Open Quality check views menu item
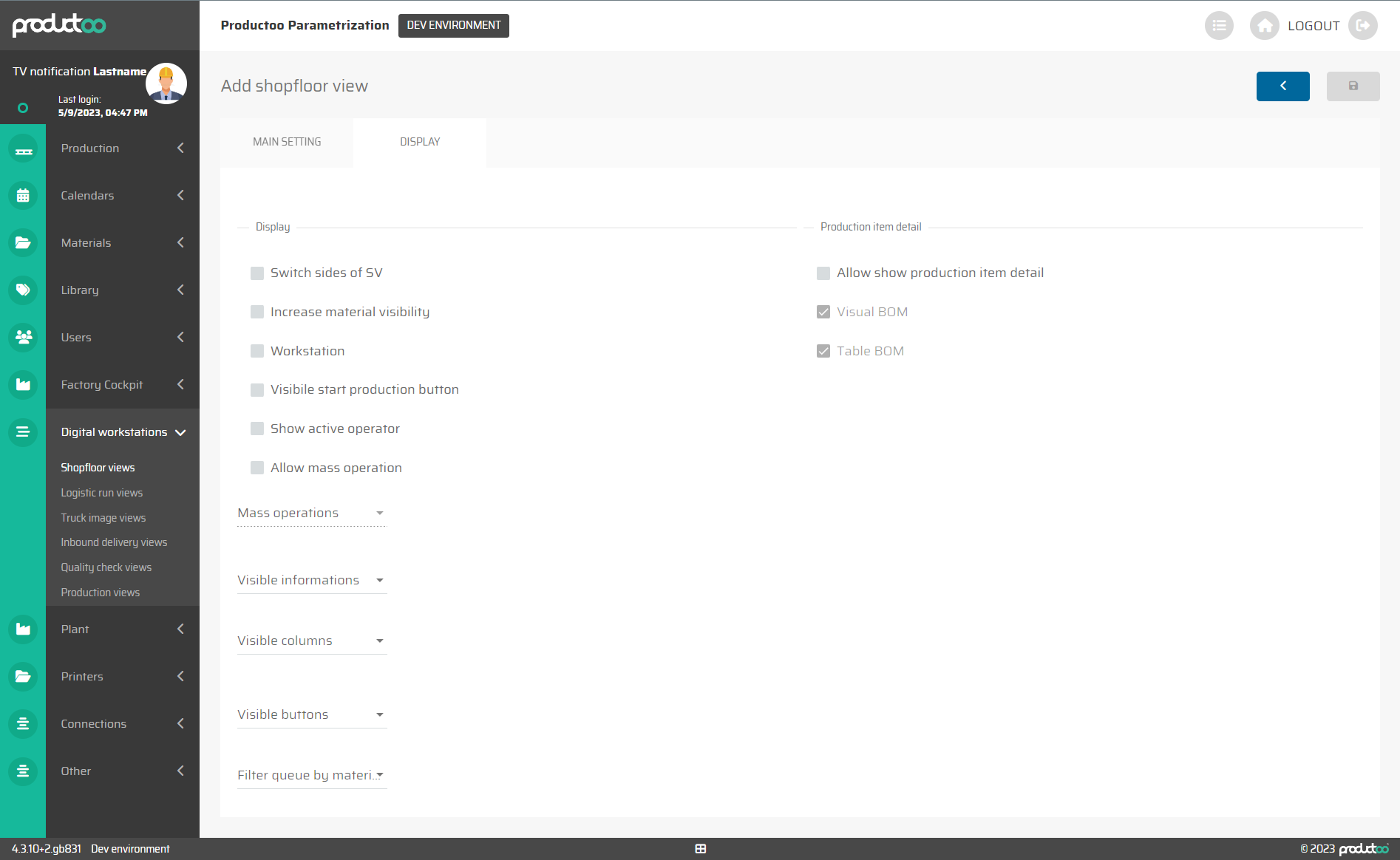Screen dimensions: 1400x860 point(106,567)
